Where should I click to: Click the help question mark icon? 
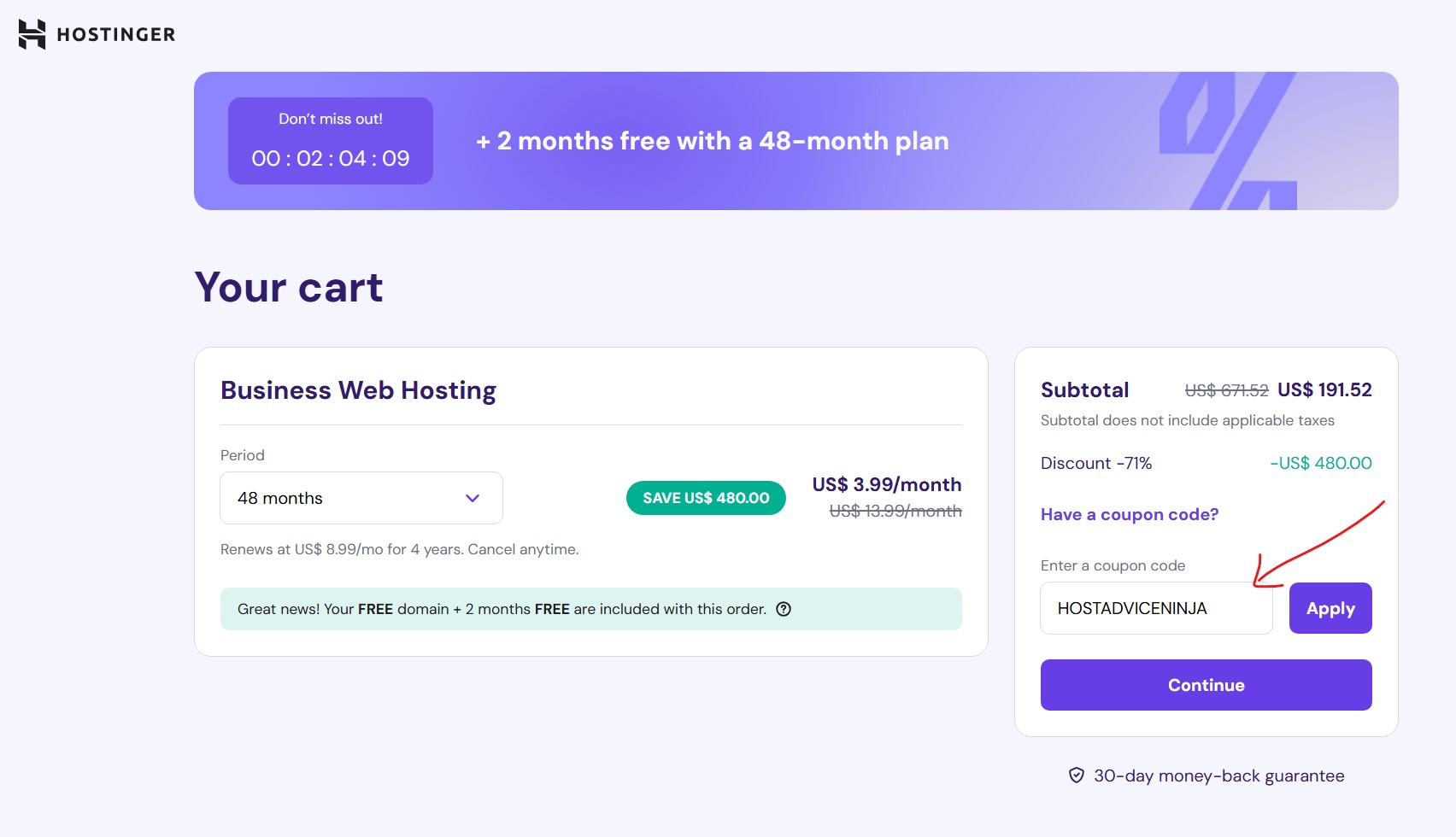click(784, 609)
